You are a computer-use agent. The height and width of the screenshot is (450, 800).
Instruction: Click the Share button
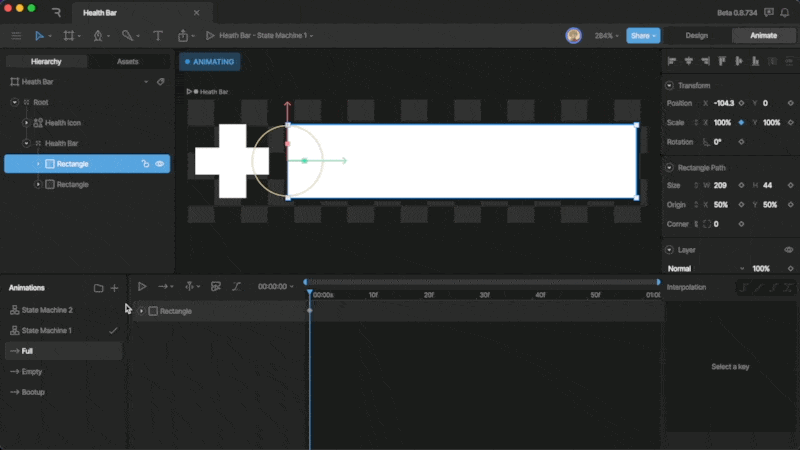pyautogui.click(x=643, y=36)
